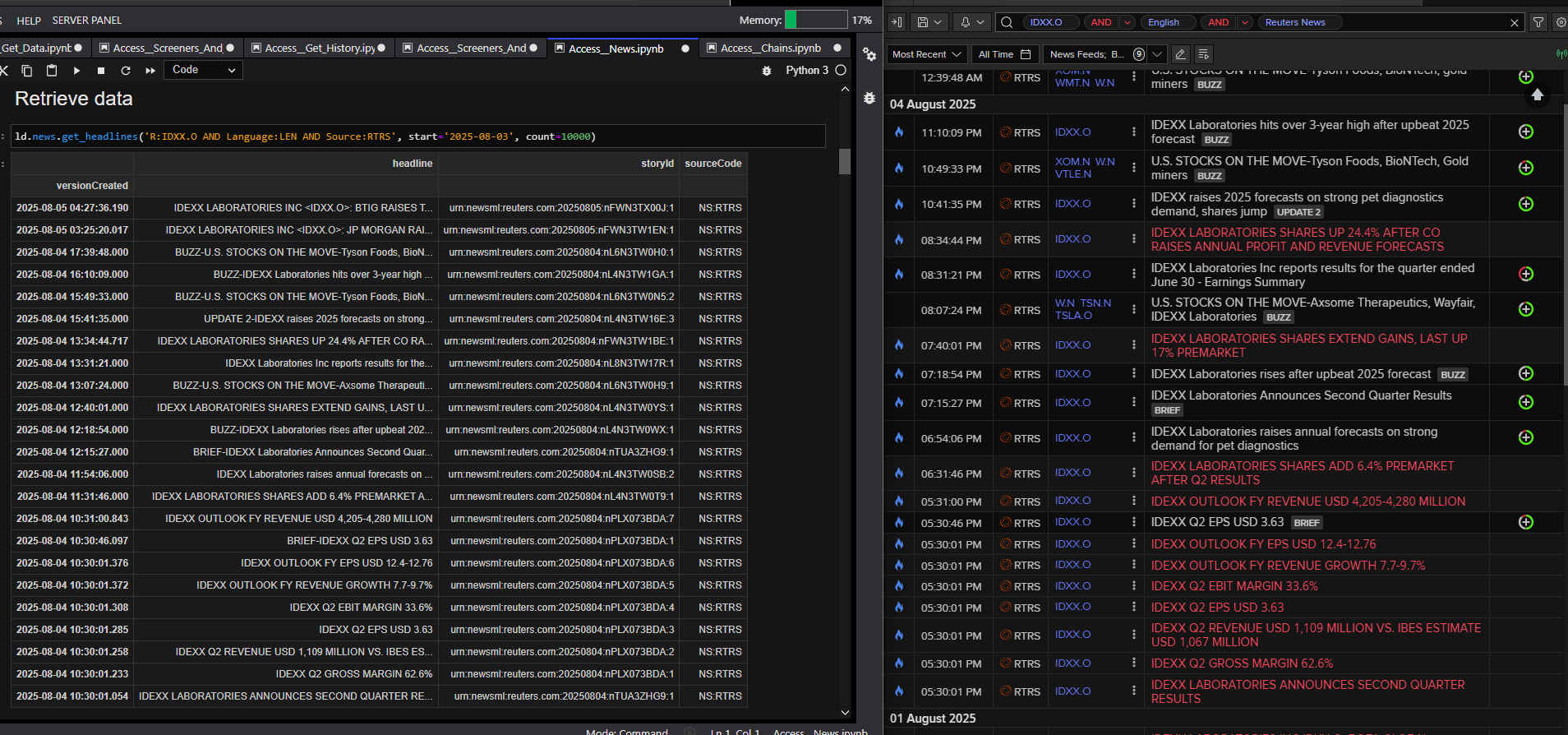Toggle the green live streaming indicator
Viewport: 1568px width, 735px height.
pyautogui.click(x=1561, y=54)
